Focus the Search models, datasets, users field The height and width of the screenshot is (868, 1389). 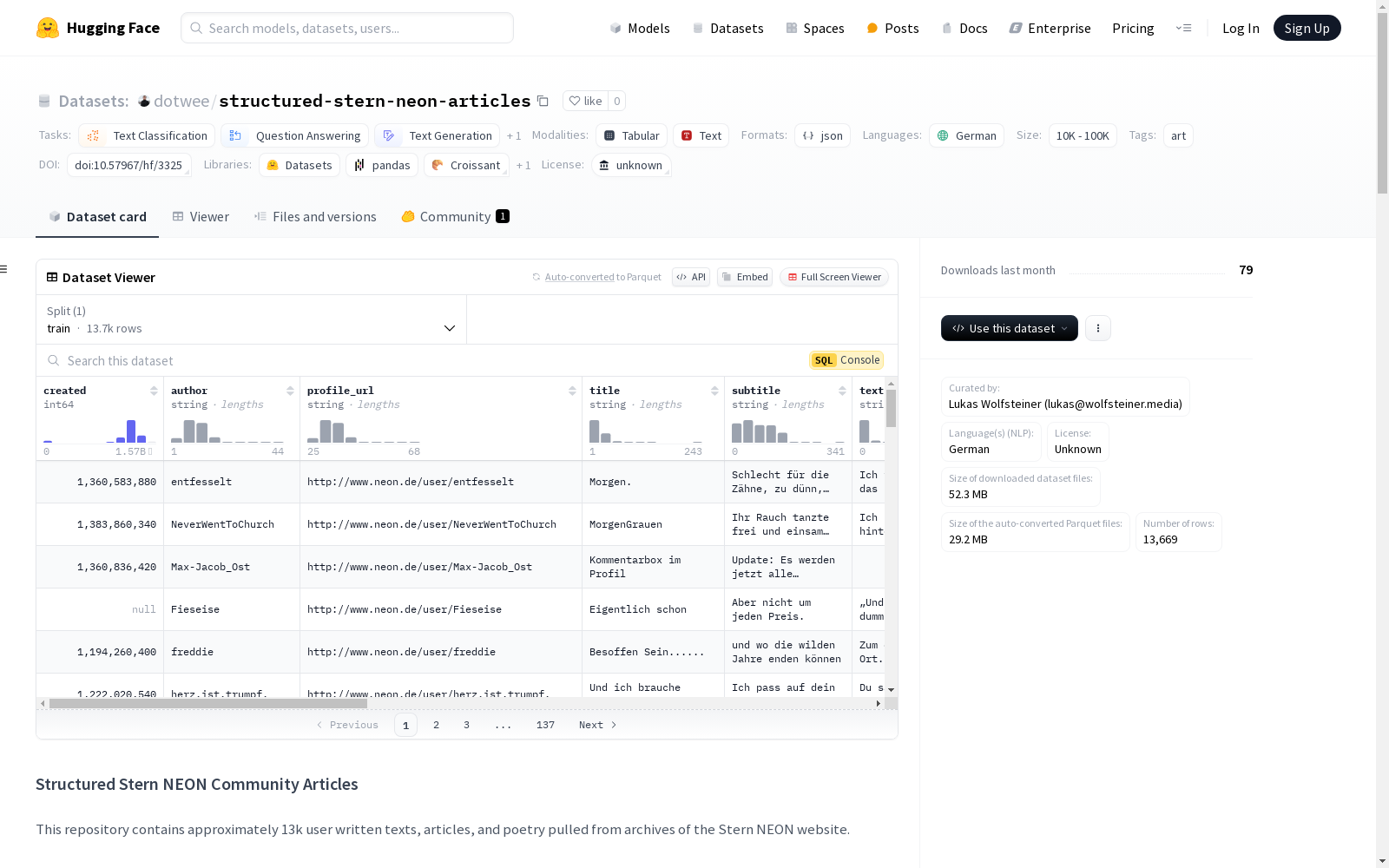(x=347, y=28)
